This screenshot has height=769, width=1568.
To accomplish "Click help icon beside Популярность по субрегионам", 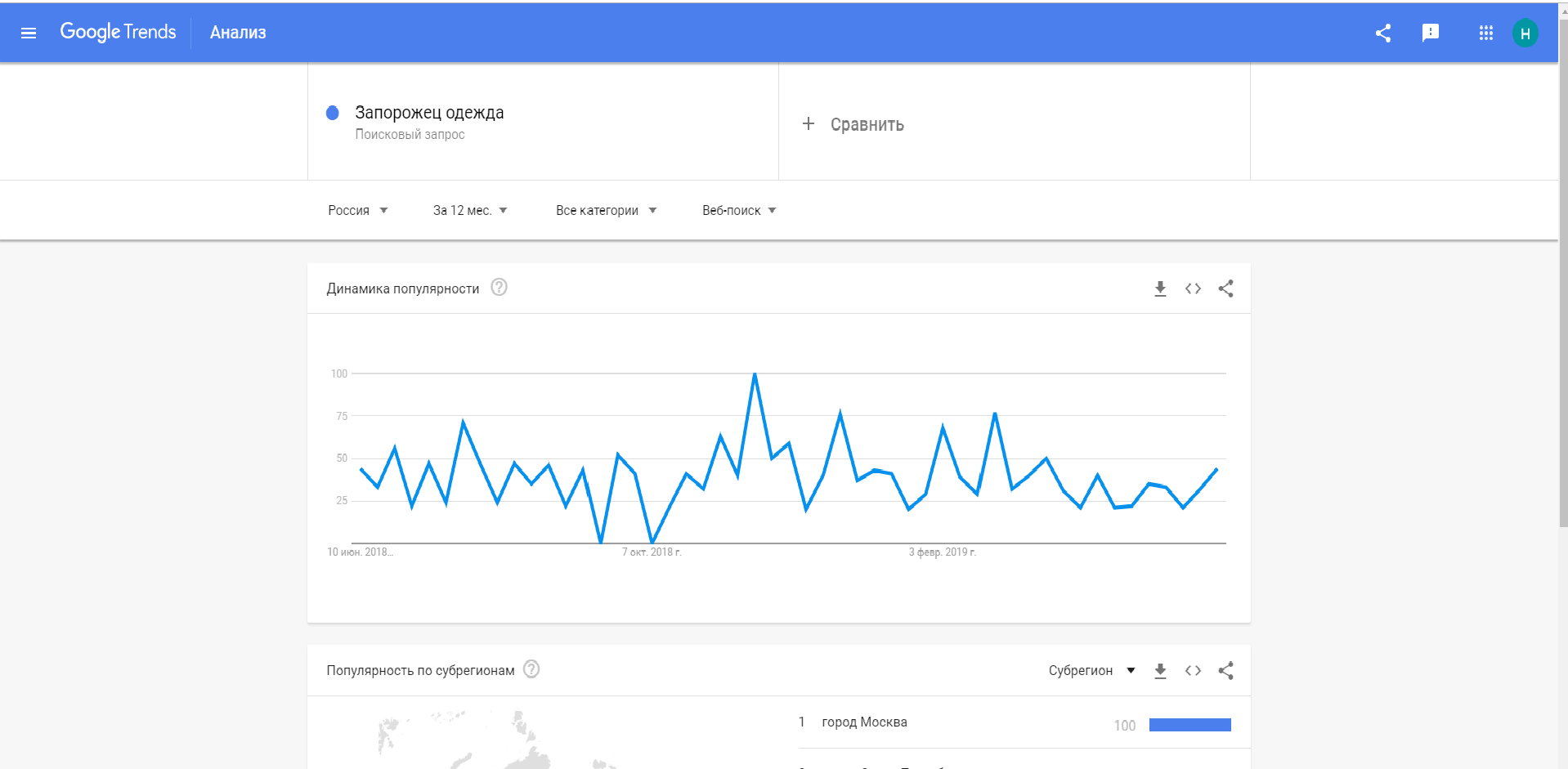I will 531,669.
